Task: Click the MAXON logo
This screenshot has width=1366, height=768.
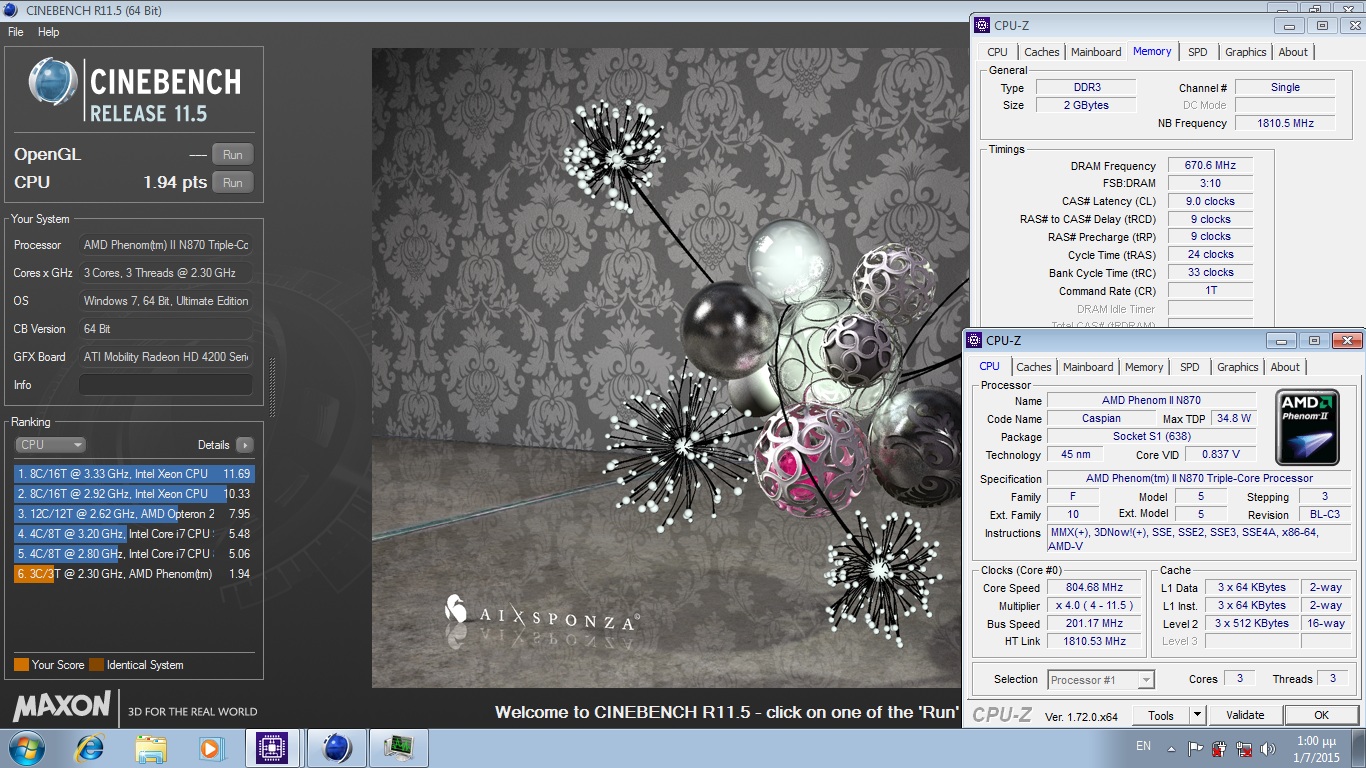Action: tap(62, 706)
